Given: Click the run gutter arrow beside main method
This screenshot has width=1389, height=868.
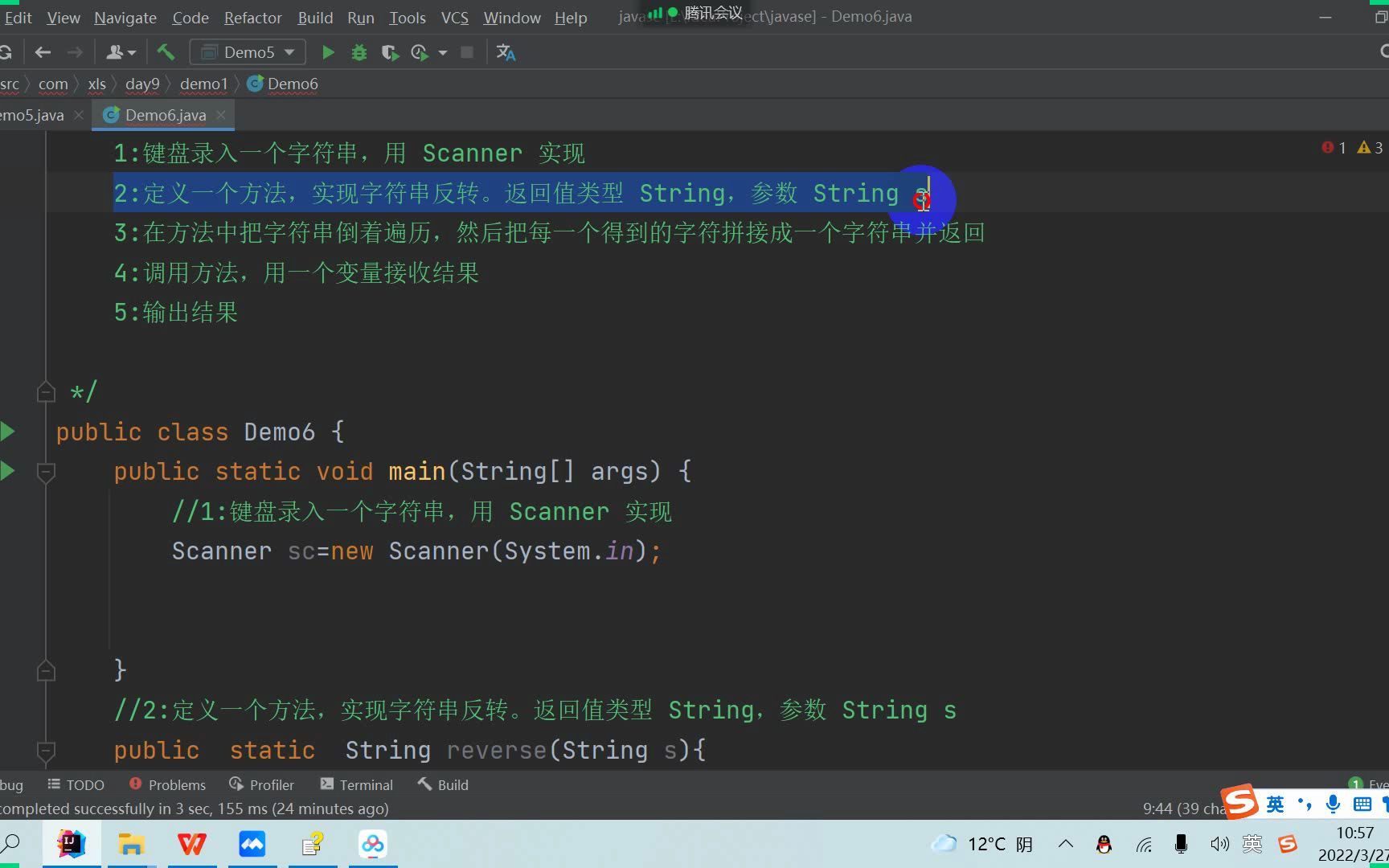Looking at the screenshot, I should [8, 471].
